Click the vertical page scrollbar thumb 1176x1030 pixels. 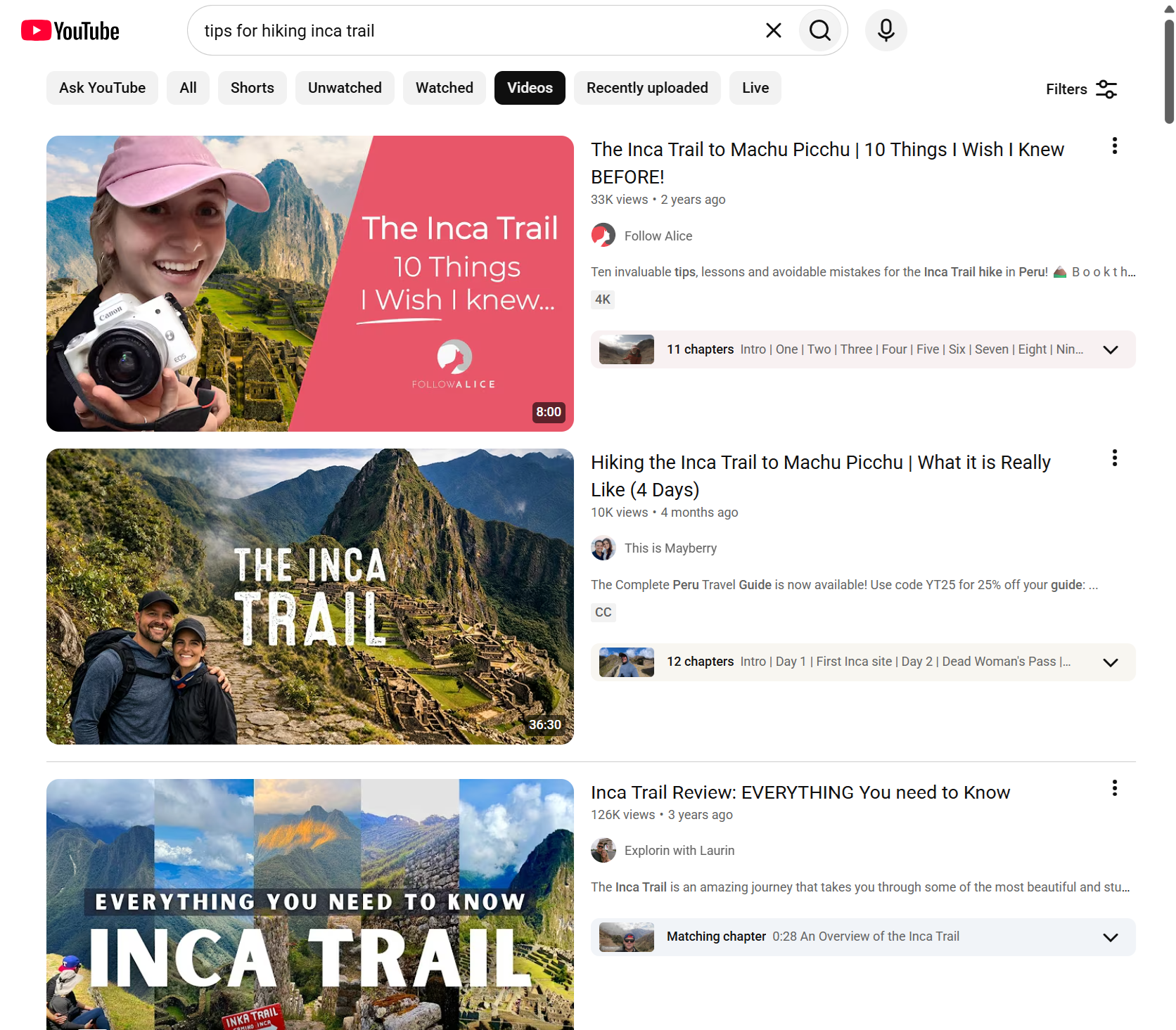click(x=1169, y=70)
